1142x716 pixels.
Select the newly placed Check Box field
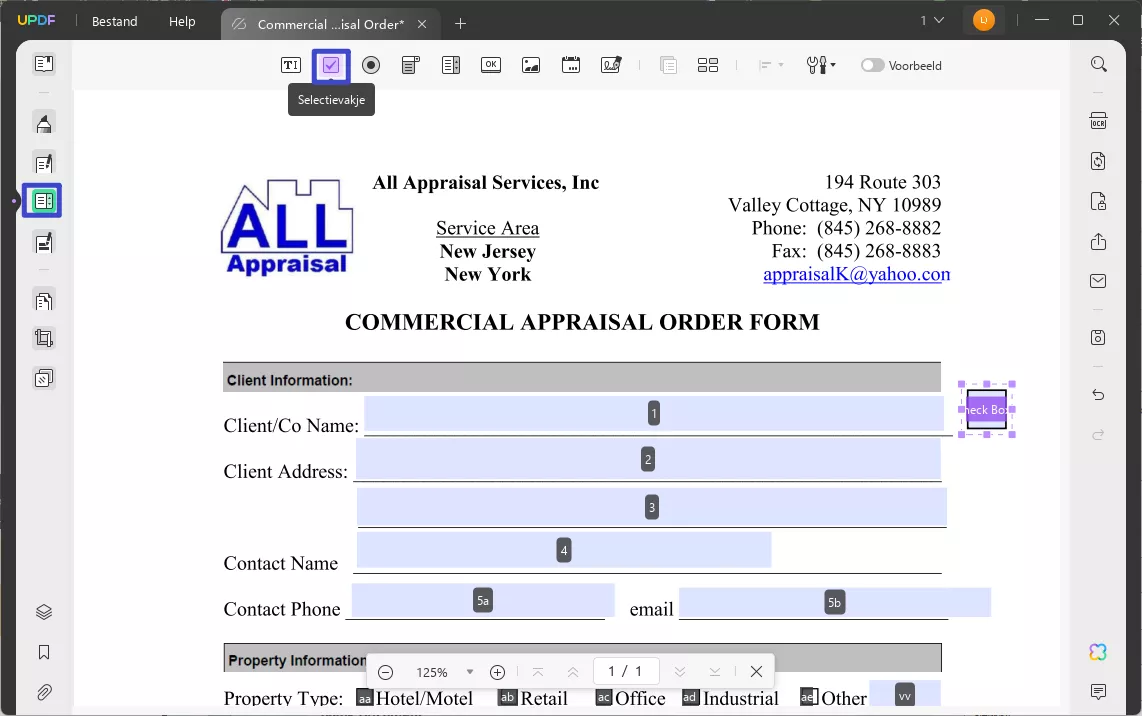click(987, 409)
